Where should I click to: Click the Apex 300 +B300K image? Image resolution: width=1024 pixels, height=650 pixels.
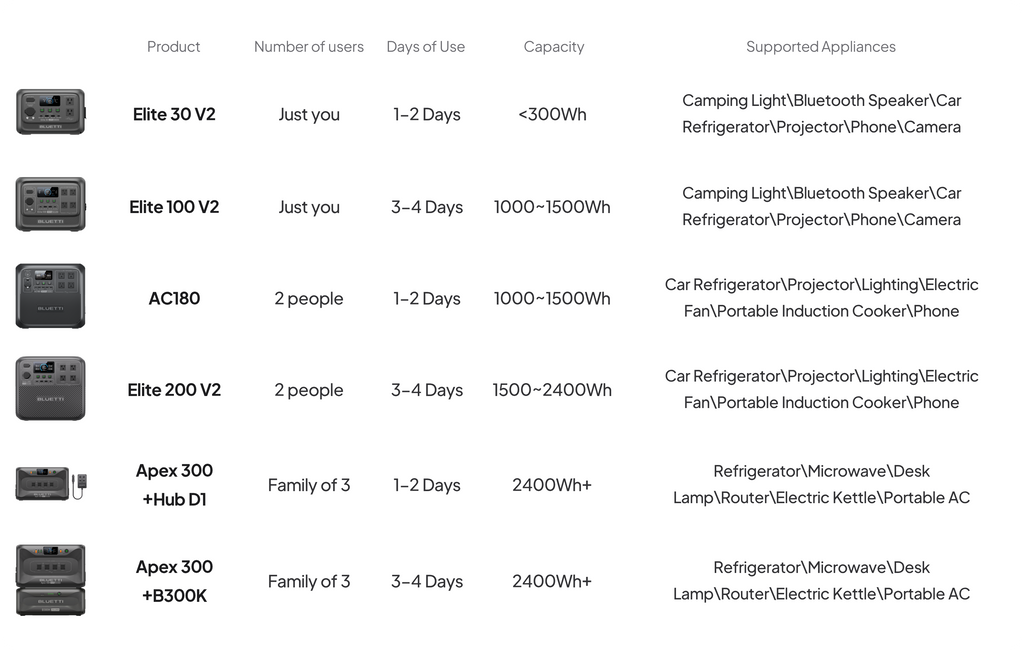[50, 580]
